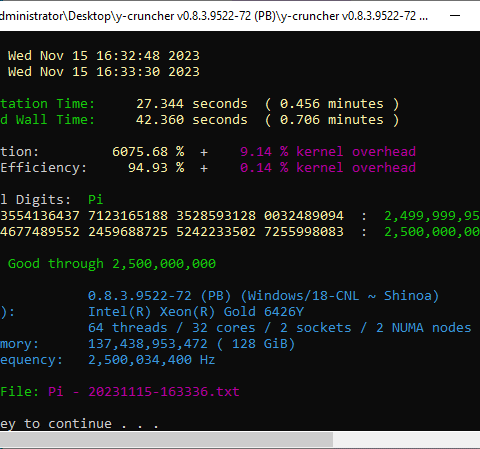Viewport: 480px width, 449px height.
Task: Click the 9.14 % kernel overhead text
Action: click(x=328, y=152)
